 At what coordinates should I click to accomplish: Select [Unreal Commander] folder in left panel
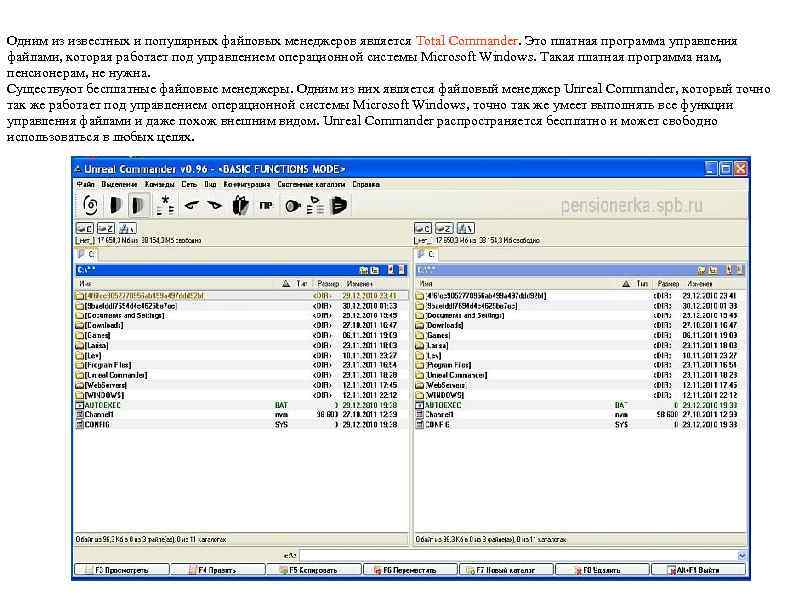pyautogui.click(x=241, y=375)
